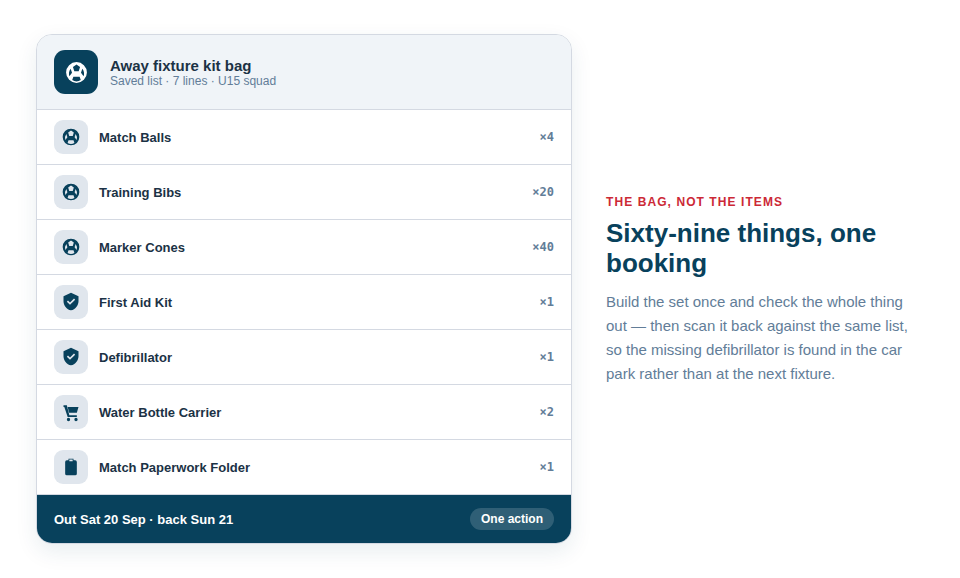Click the Match Paperwork Folder clipboard icon
This screenshot has height=578, width=960.
pos(71,468)
